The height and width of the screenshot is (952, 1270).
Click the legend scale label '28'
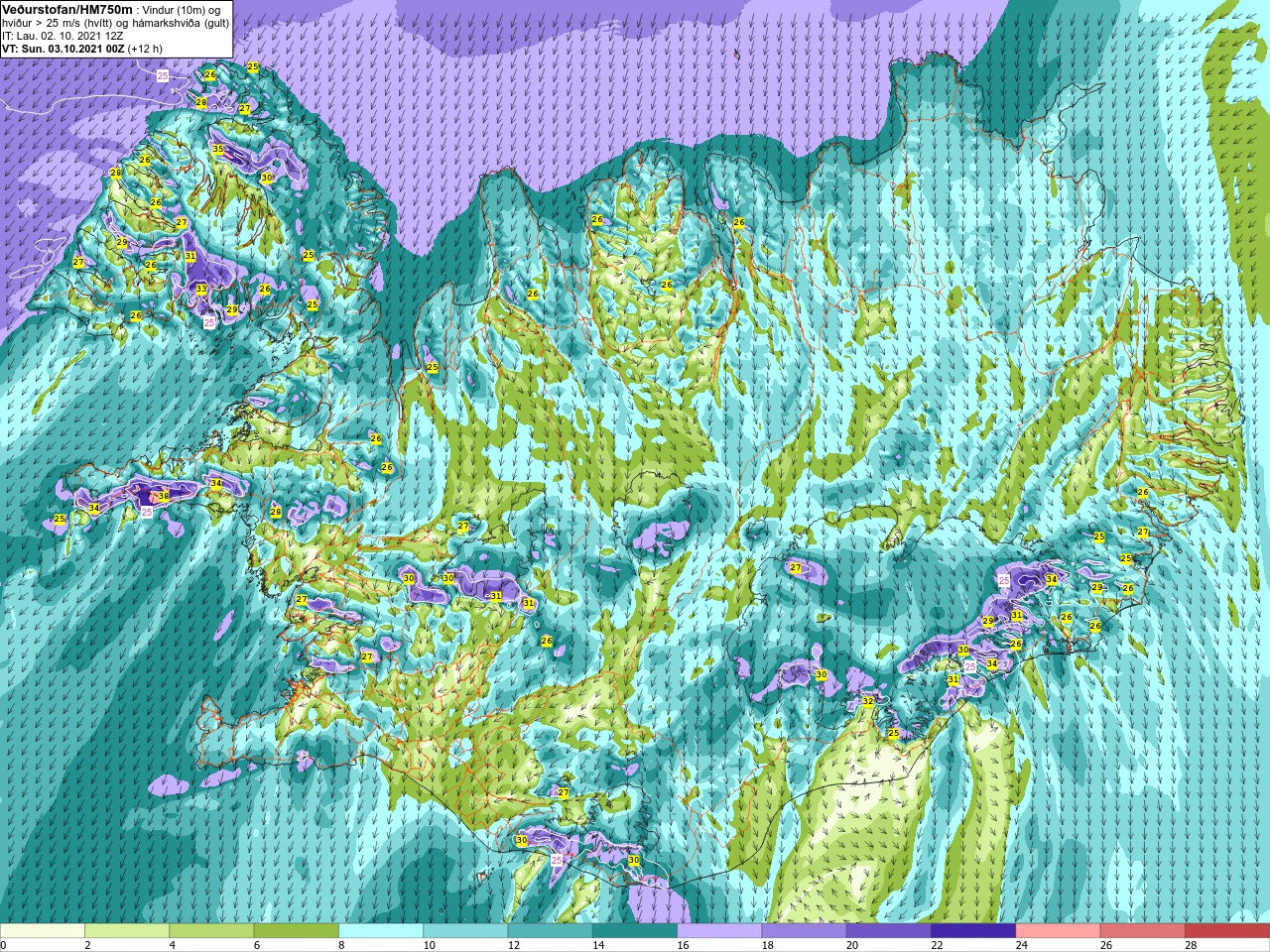[1192, 945]
